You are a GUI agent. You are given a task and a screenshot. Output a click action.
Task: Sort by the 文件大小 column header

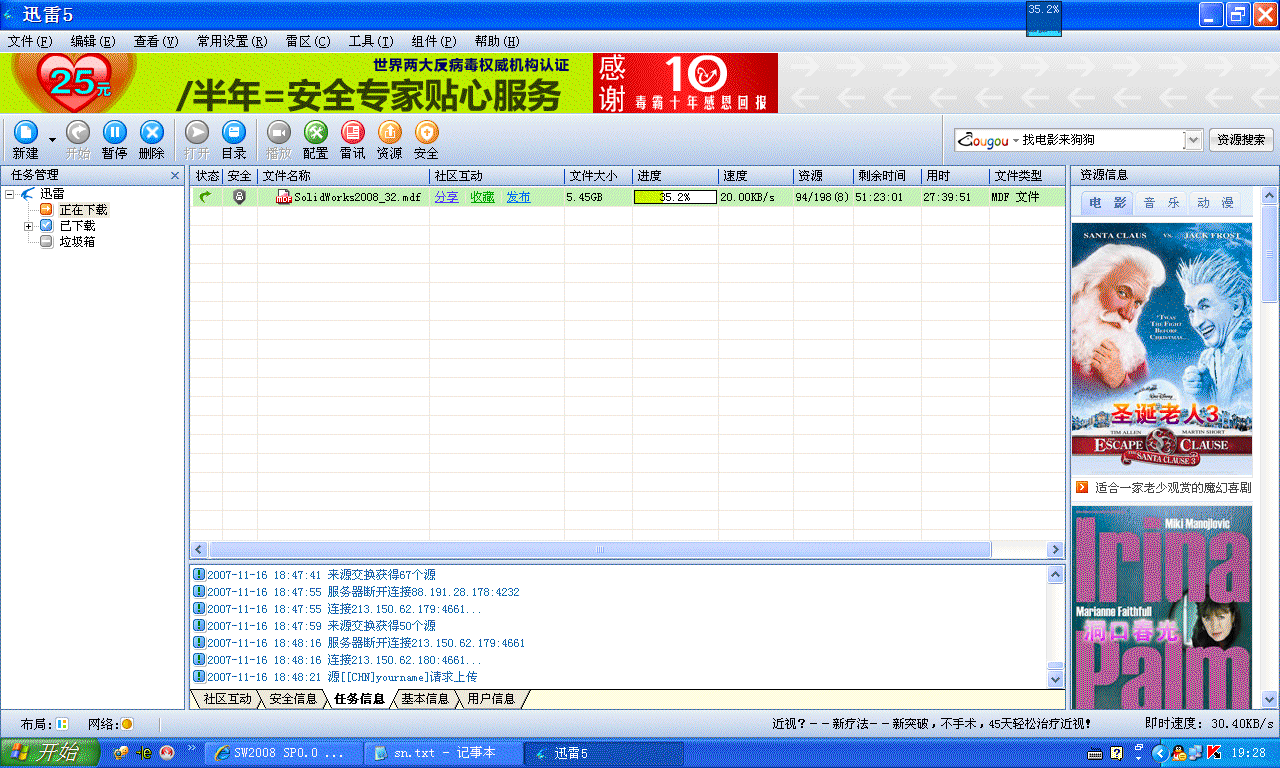(598, 176)
